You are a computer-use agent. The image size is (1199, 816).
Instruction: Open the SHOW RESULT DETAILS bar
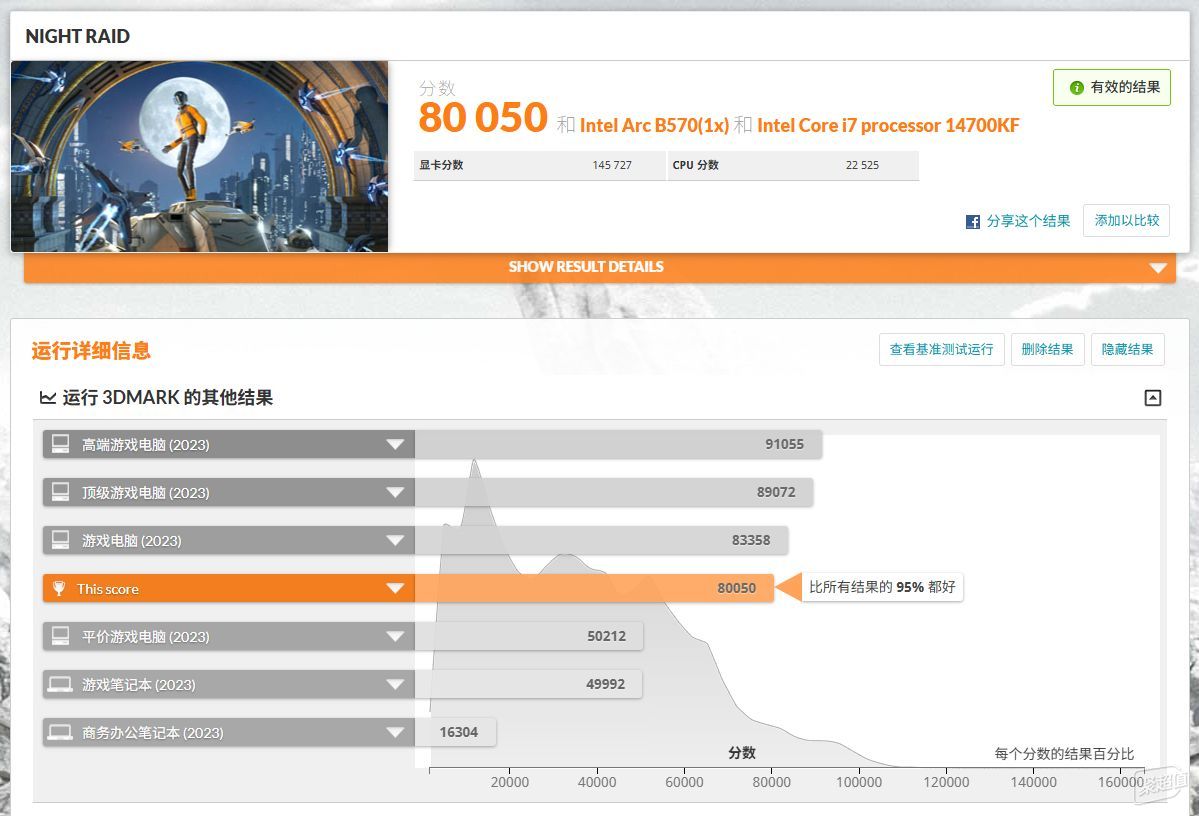point(600,267)
